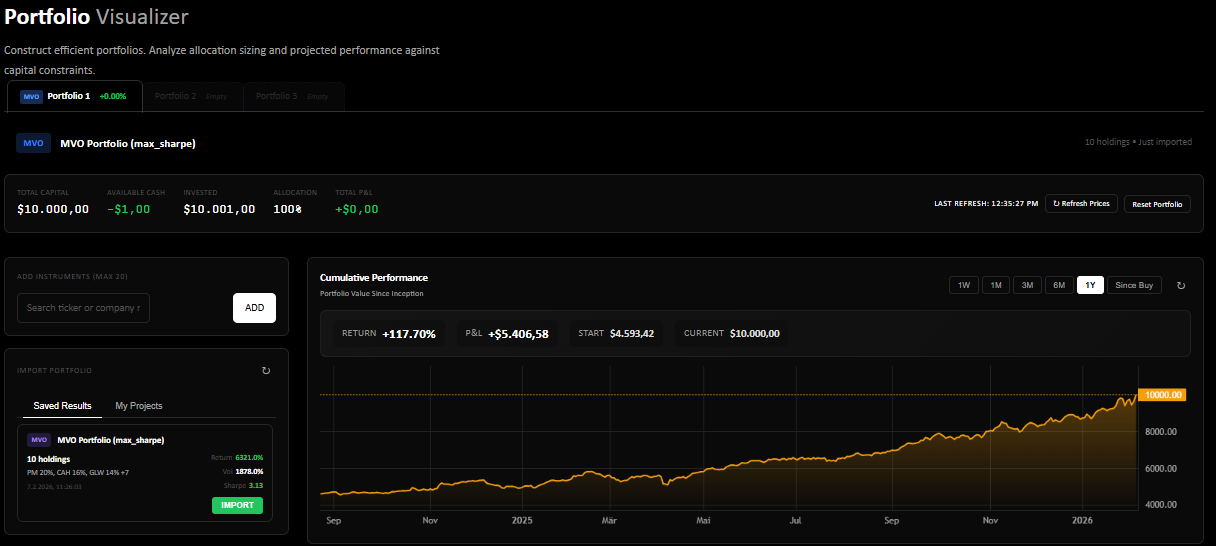Select the 3M performance range
1216x546 pixels.
click(1027, 285)
